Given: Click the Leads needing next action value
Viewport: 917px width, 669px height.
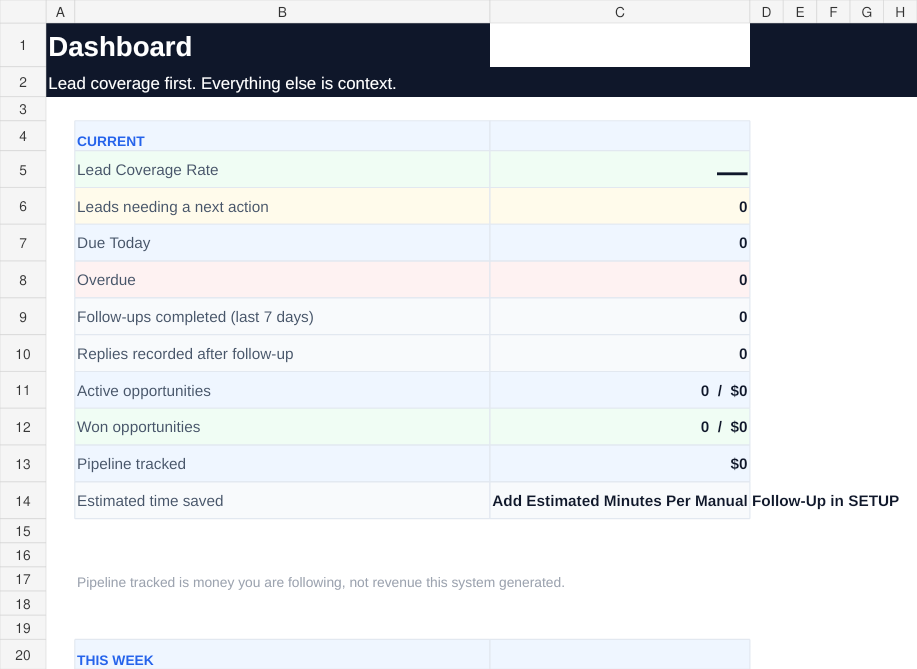Looking at the screenshot, I should click(x=620, y=206).
